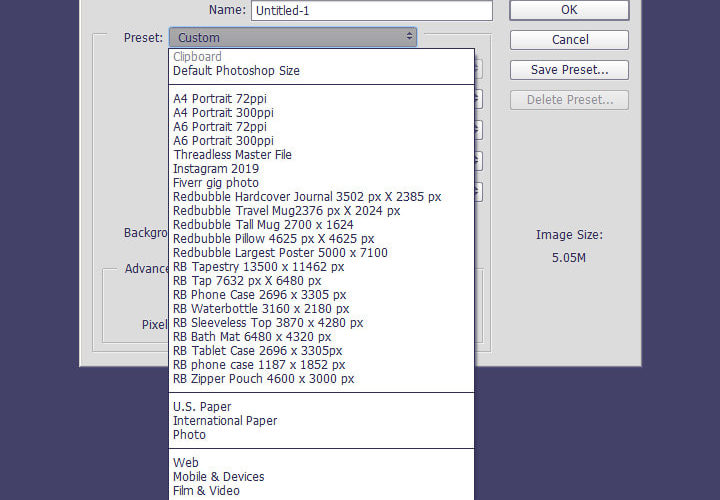Select A4 Portrait 72ppi preset
Viewport: 720px width, 500px height.
321,99
